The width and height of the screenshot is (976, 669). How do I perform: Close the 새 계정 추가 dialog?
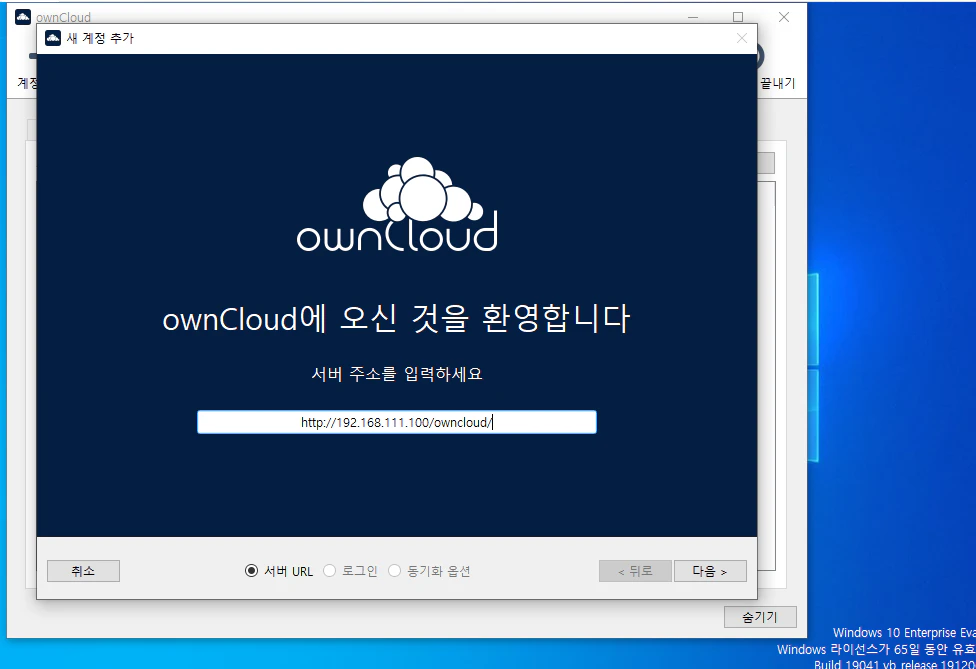click(741, 38)
